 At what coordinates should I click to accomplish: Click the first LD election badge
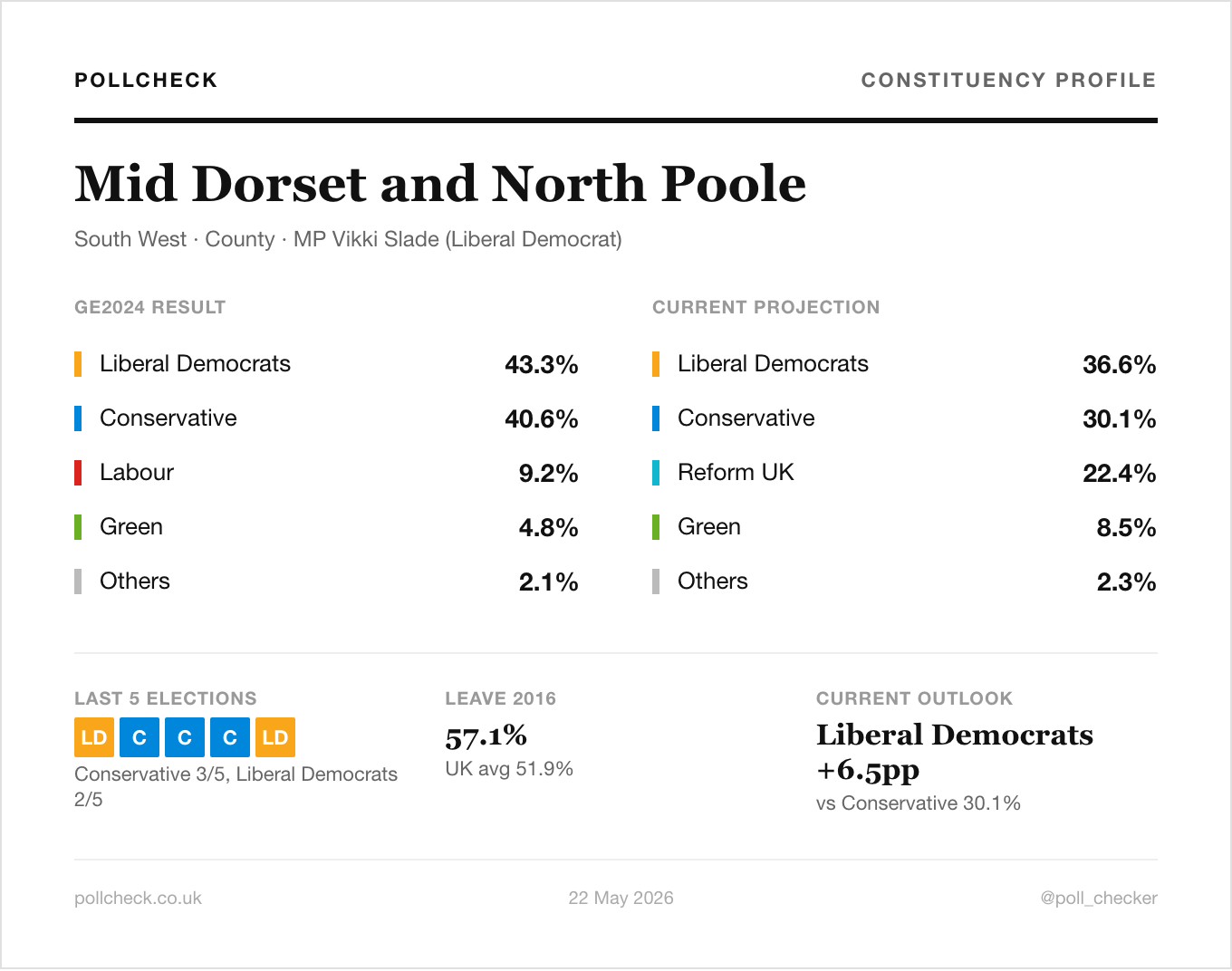tap(94, 737)
